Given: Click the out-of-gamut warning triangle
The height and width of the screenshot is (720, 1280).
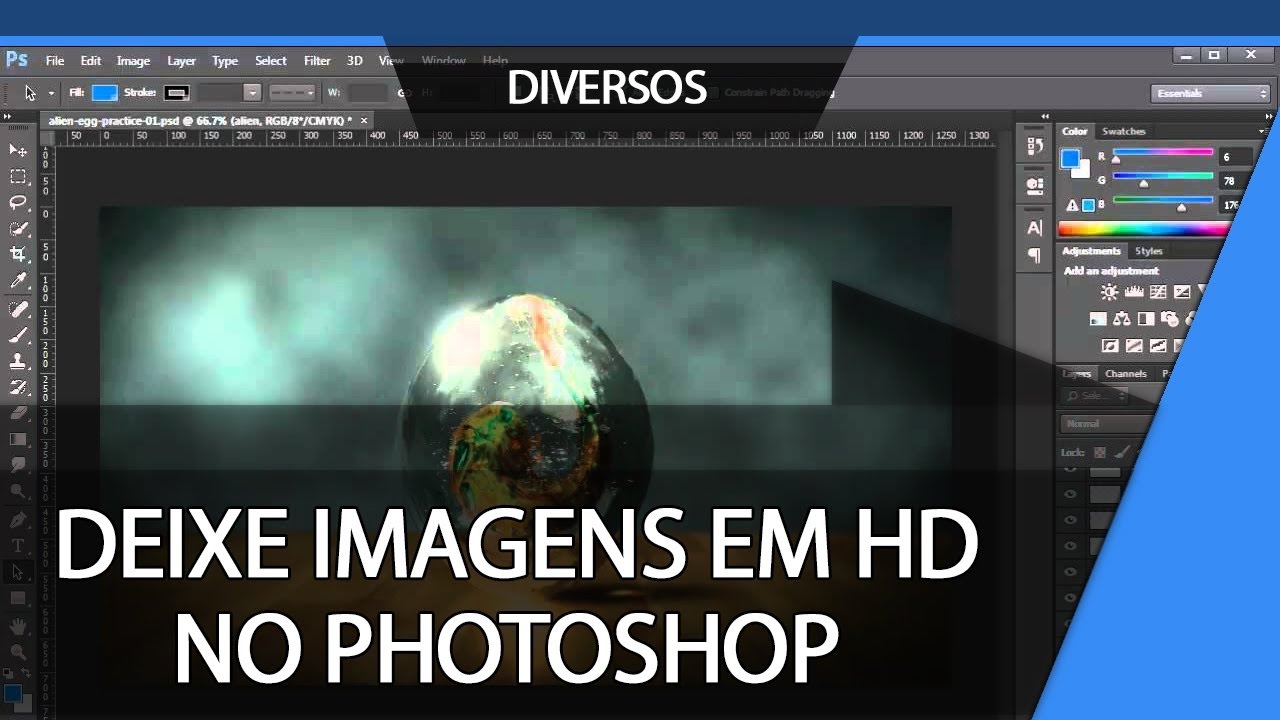Looking at the screenshot, I should [1072, 205].
